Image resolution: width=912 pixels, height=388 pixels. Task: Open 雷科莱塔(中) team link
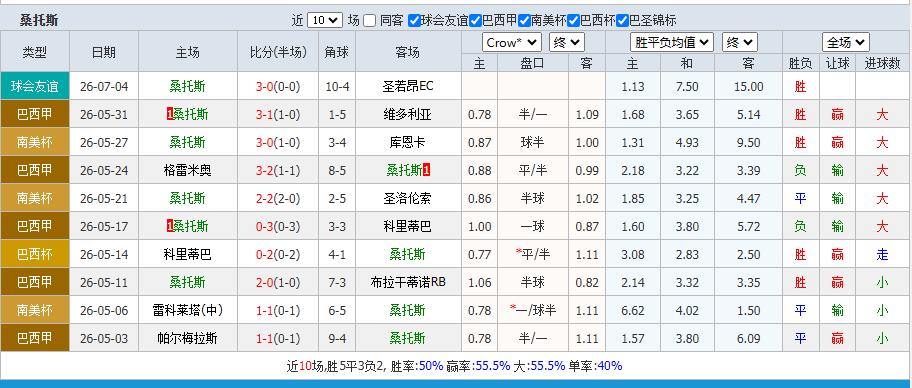click(187, 310)
